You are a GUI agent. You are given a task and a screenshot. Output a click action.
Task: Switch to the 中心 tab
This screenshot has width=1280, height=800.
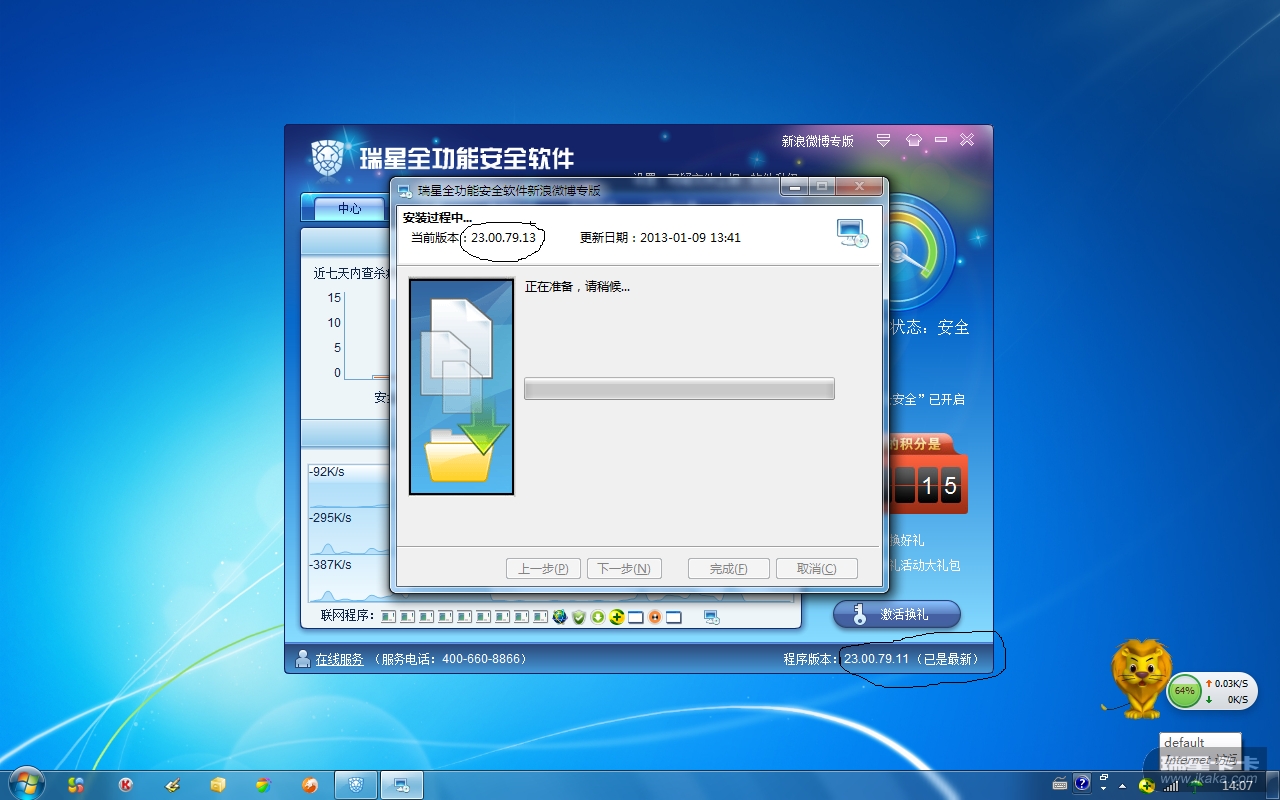tap(349, 208)
